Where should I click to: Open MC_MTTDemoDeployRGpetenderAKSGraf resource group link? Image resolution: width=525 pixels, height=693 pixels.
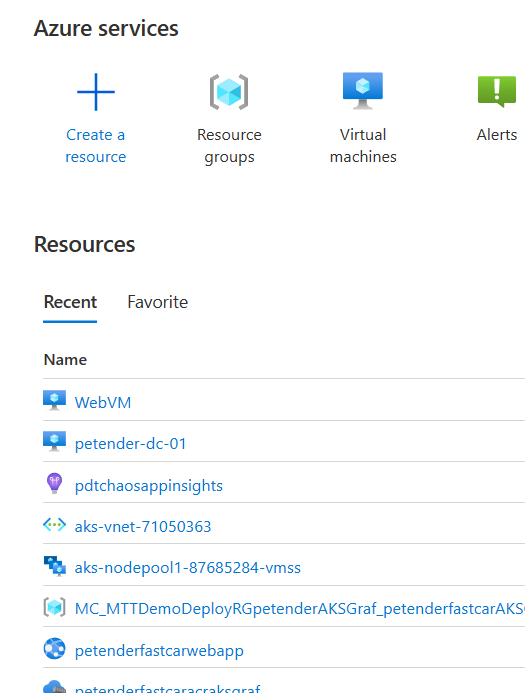tap(300, 609)
